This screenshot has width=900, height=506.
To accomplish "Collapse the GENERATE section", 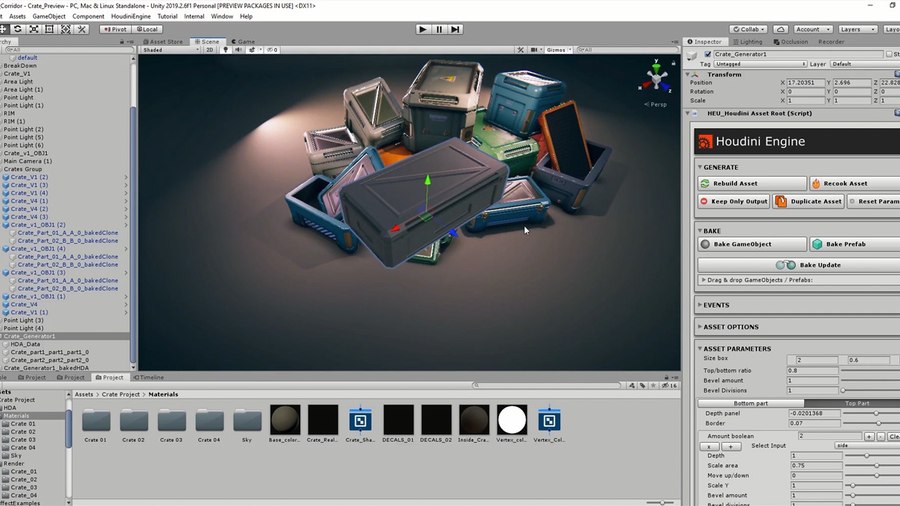I will point(700,168).
